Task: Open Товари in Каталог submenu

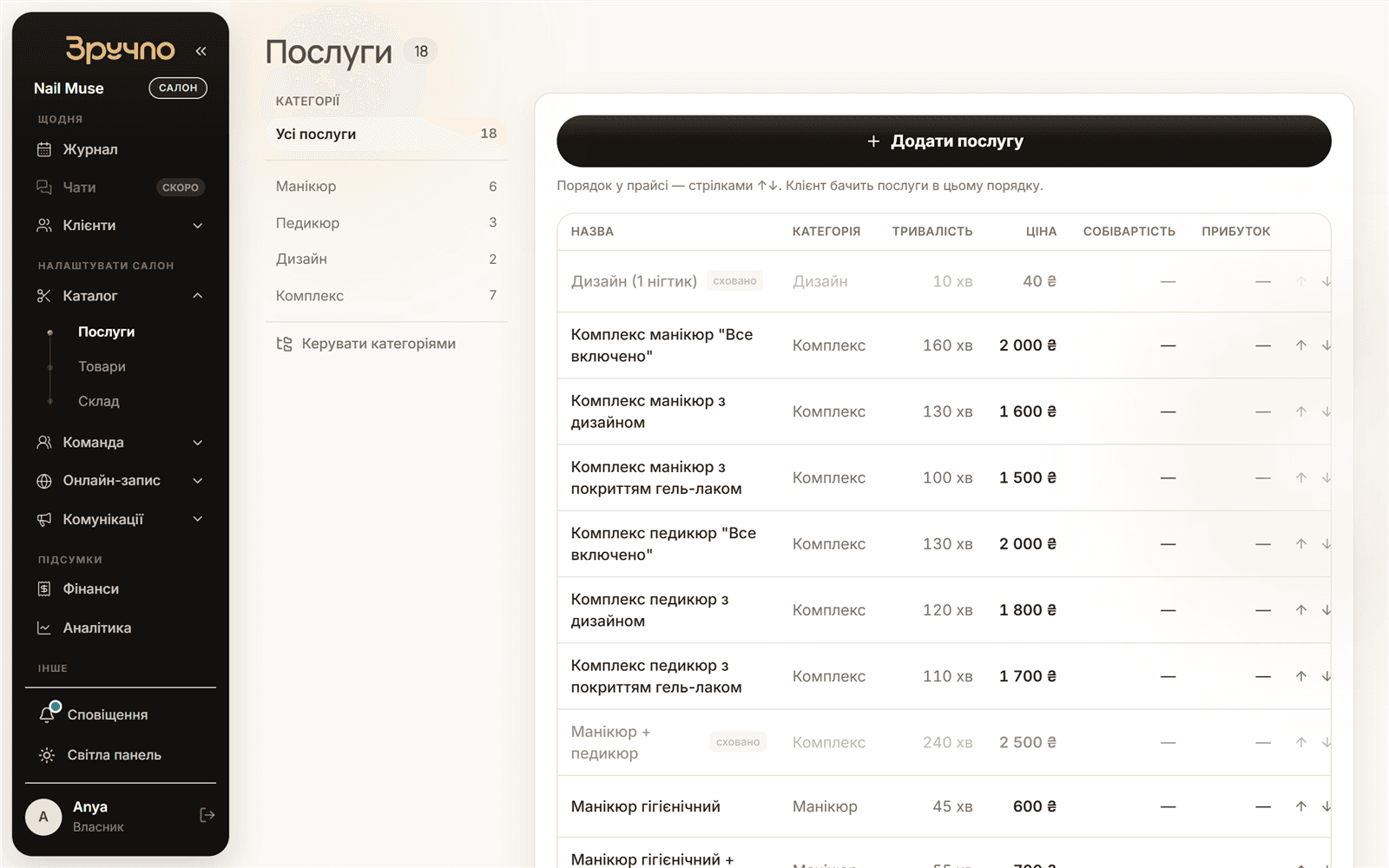Action: coord(102,366)
